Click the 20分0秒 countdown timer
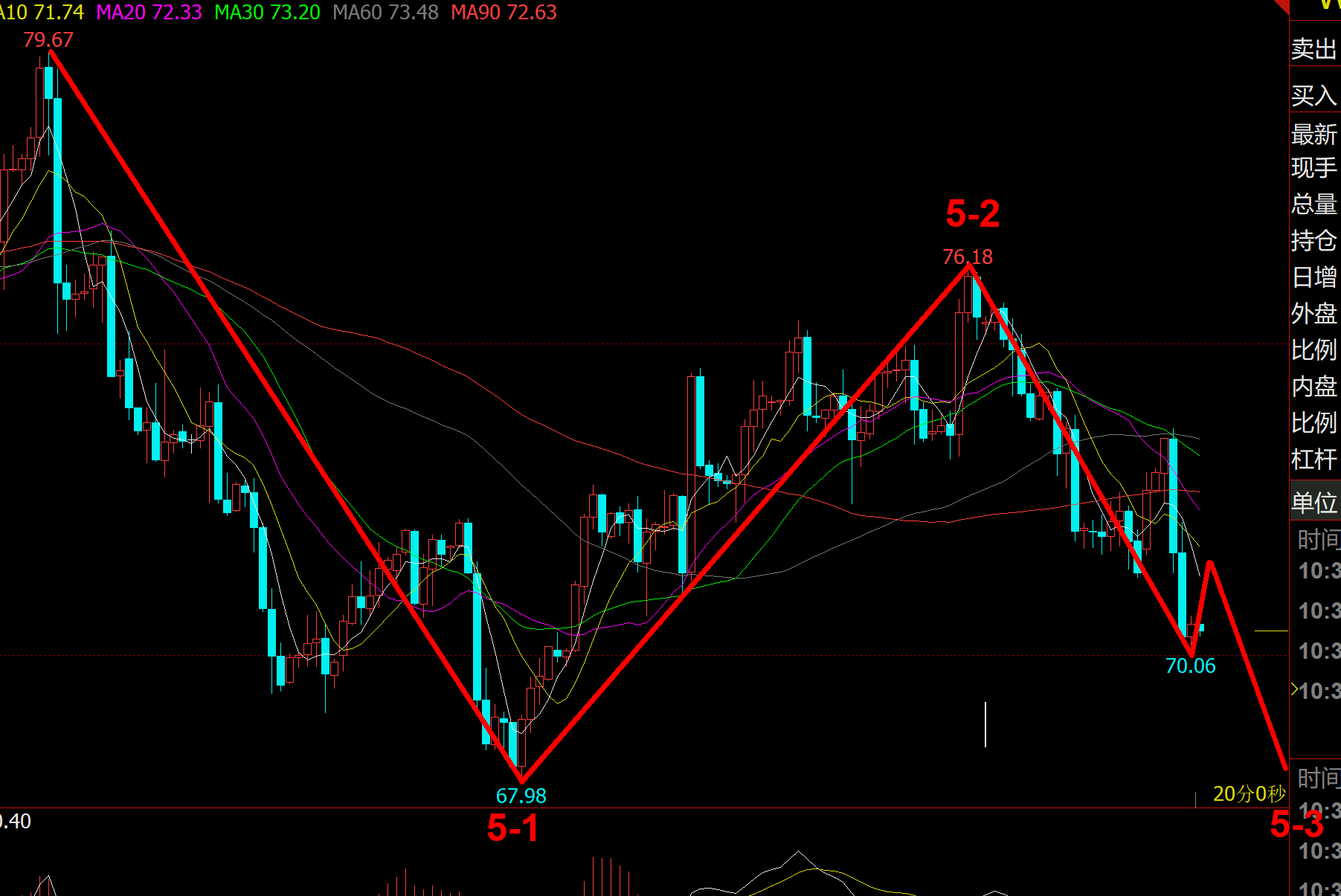The image size is (1341, 896). tap(1250, 794)
